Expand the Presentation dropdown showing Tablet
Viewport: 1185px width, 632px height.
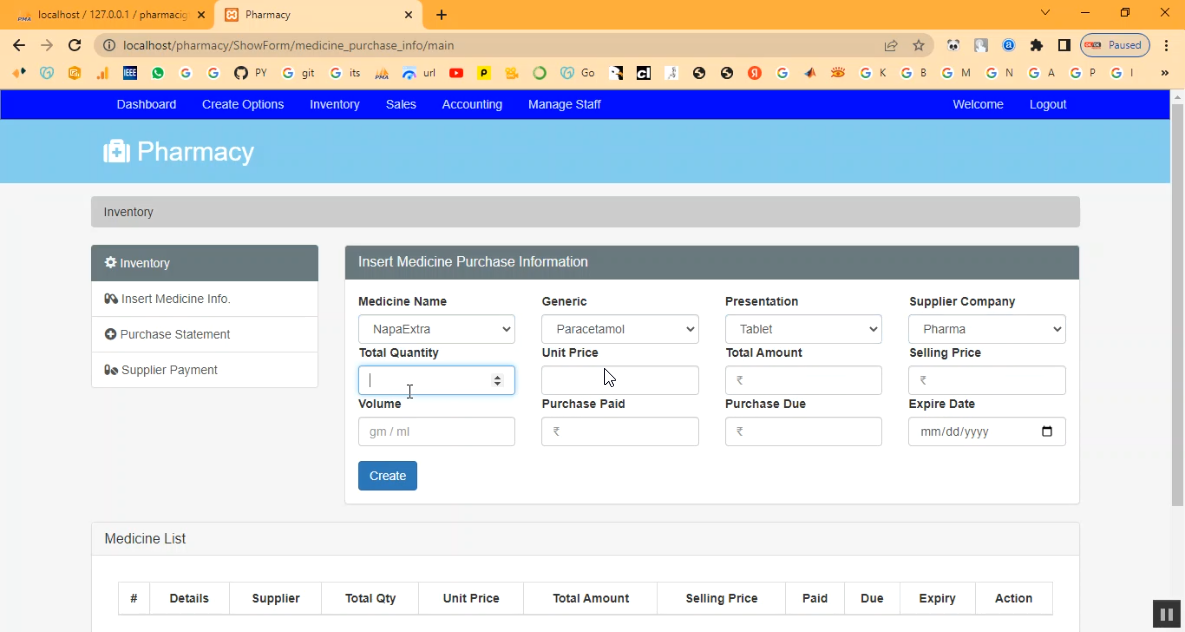tap(803, 329)
